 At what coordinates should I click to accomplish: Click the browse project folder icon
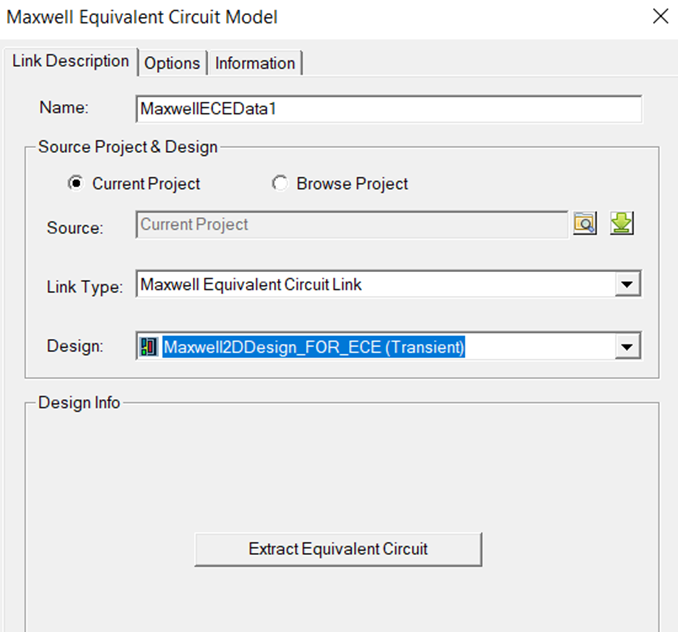click(585, 223)
